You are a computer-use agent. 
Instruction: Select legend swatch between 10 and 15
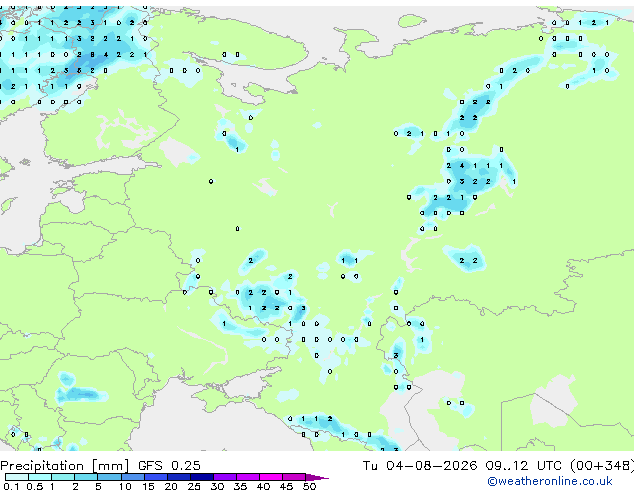coord(133,477)
